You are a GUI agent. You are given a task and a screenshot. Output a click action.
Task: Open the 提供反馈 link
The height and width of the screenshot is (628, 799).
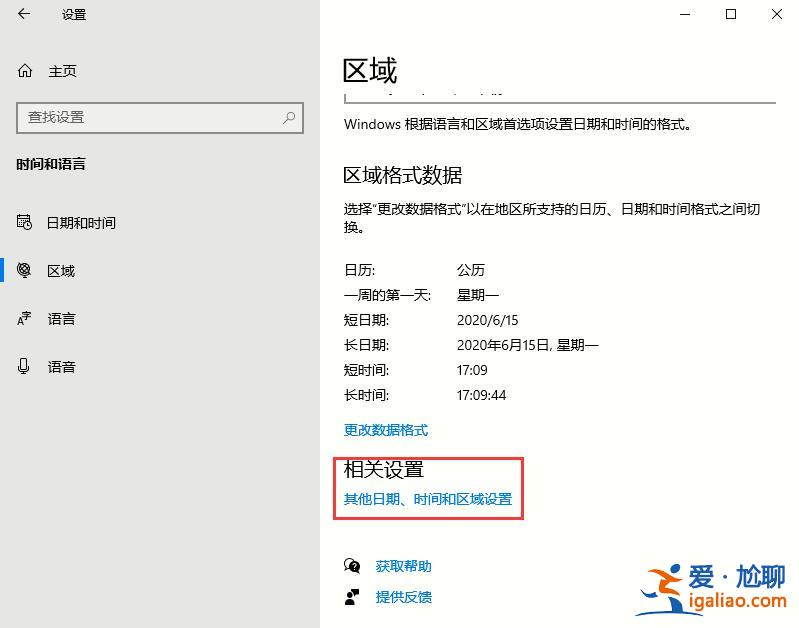(403, 597)
